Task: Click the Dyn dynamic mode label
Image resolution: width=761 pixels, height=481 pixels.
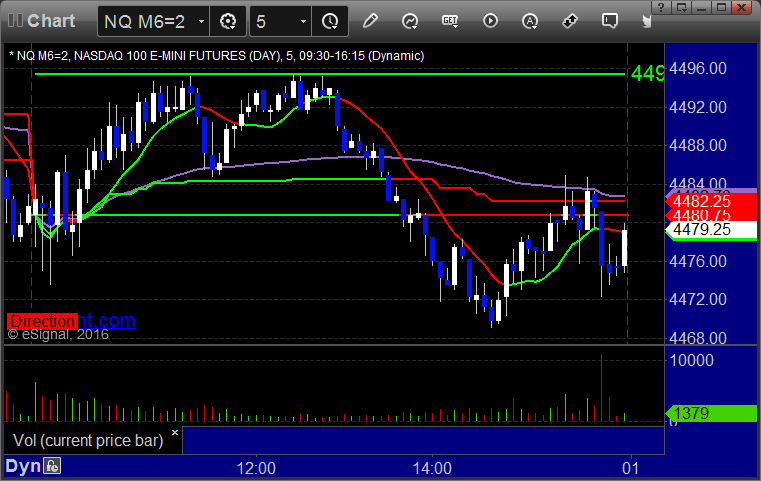Action: 23,466
